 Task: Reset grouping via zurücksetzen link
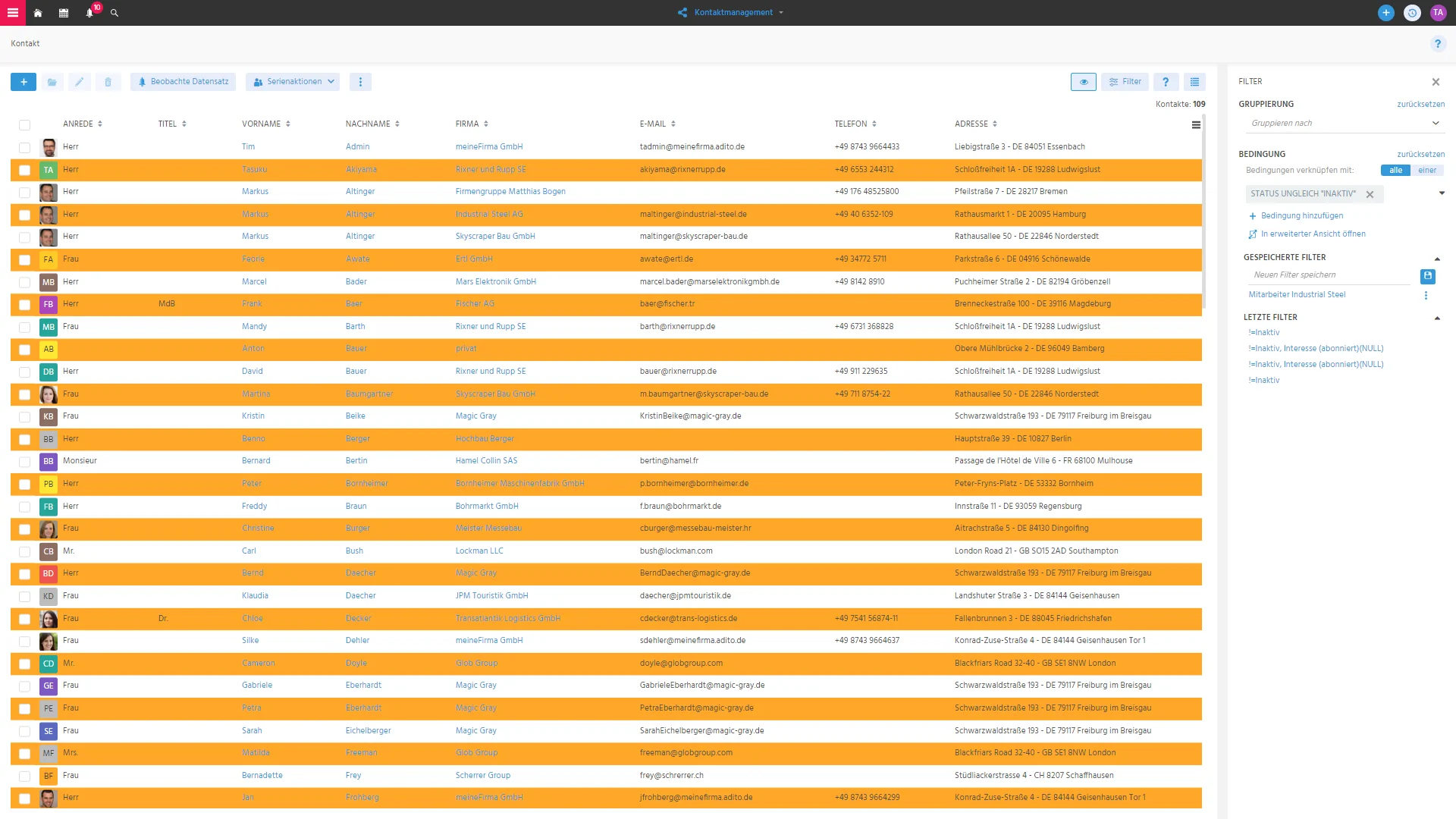(1420, 105)
